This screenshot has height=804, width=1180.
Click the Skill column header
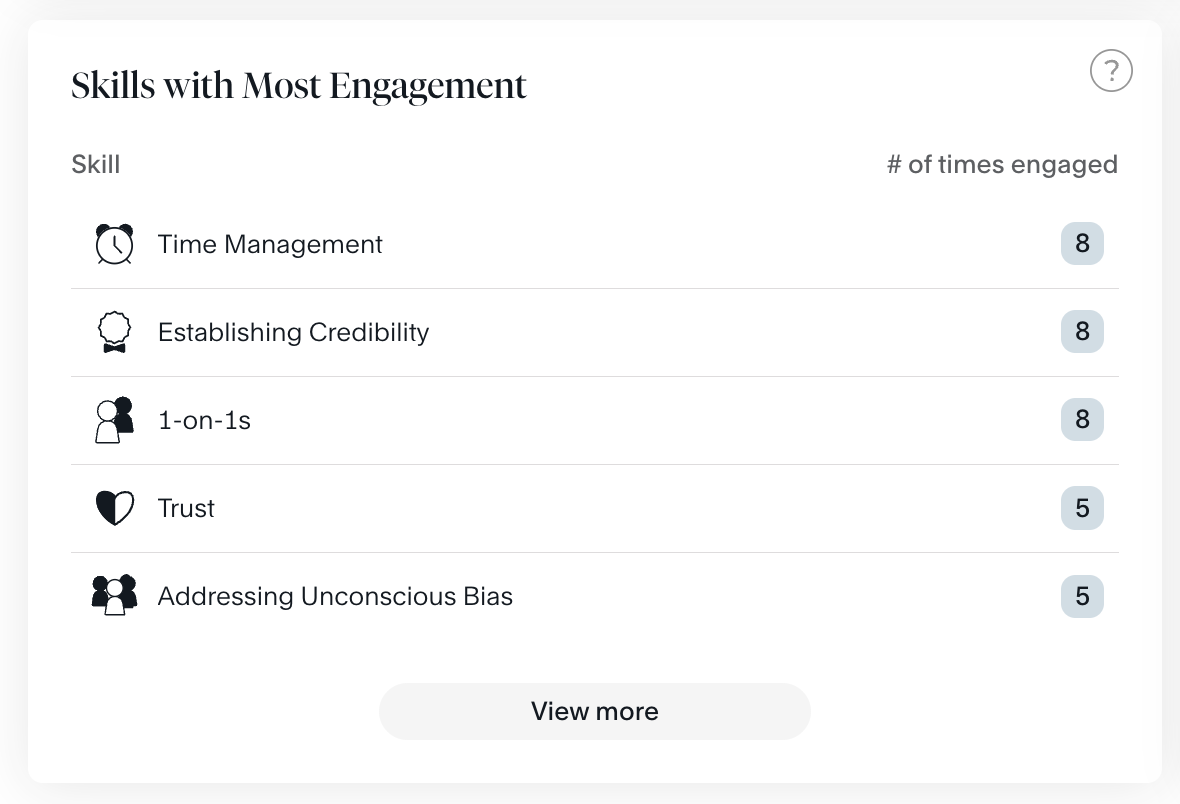[96, 164]
